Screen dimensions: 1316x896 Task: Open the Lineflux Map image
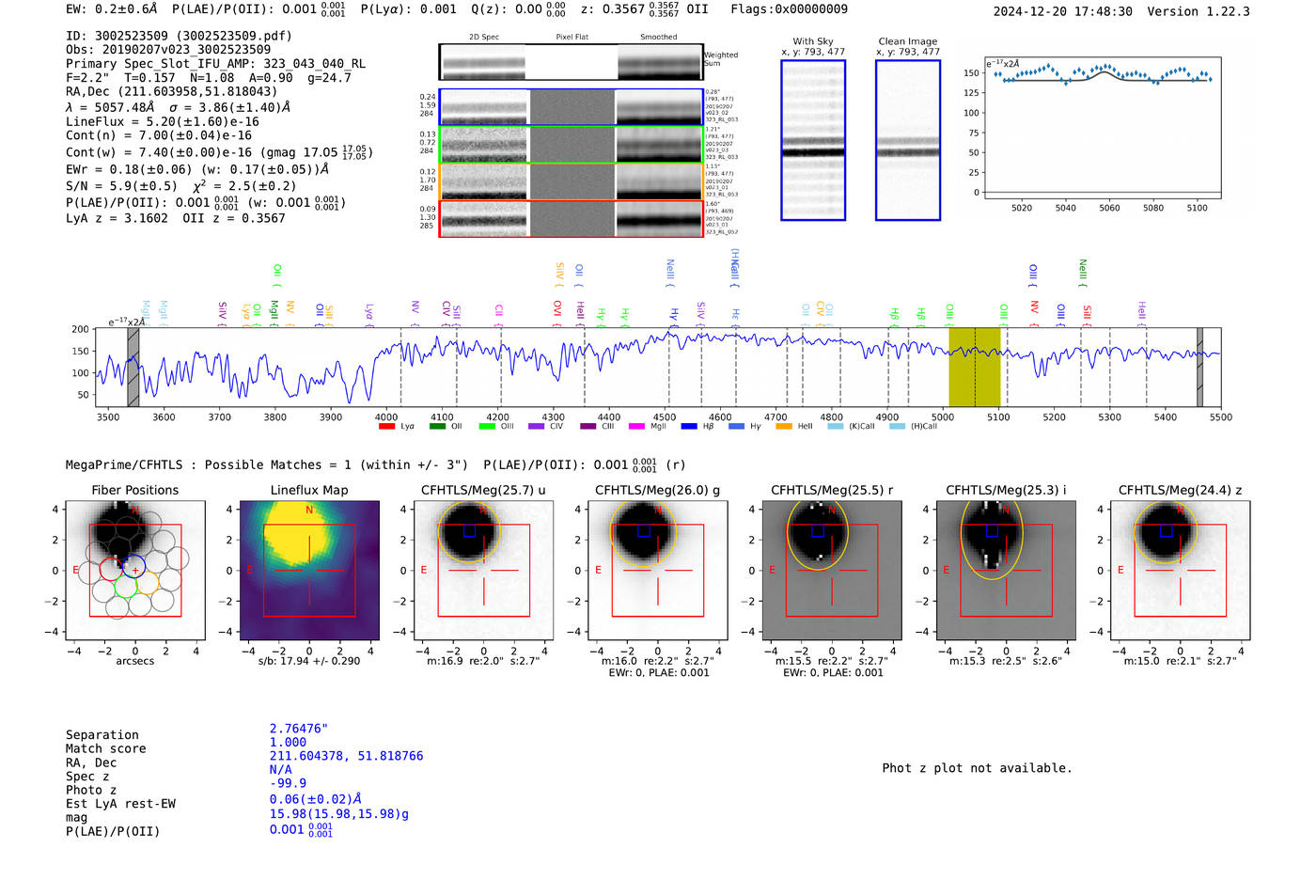tap(309, 570)
